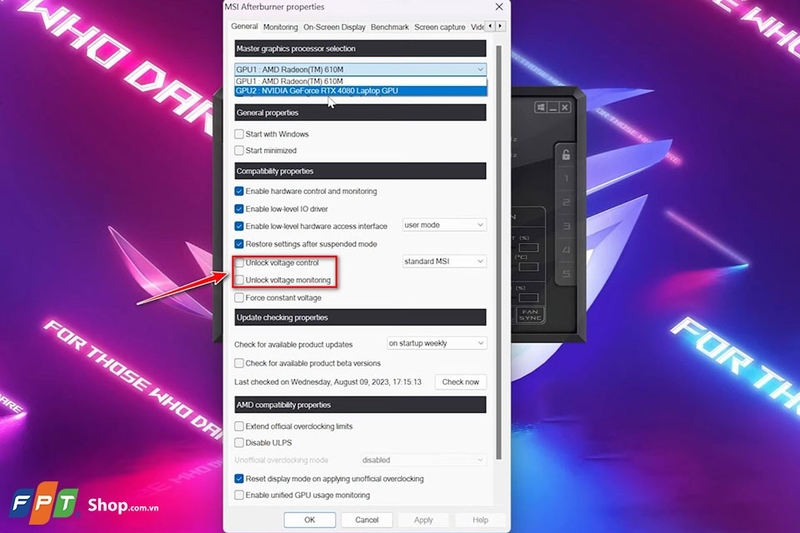Switch to the Monitoring tab
This screenshot has width=800, height=533.
pyautogui.click(x=280, y=27)
